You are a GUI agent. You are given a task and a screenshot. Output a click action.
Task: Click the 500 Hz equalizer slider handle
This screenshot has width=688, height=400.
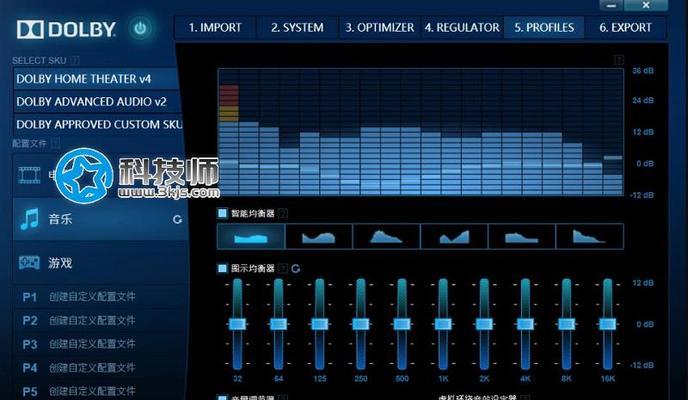click(402, 324)
